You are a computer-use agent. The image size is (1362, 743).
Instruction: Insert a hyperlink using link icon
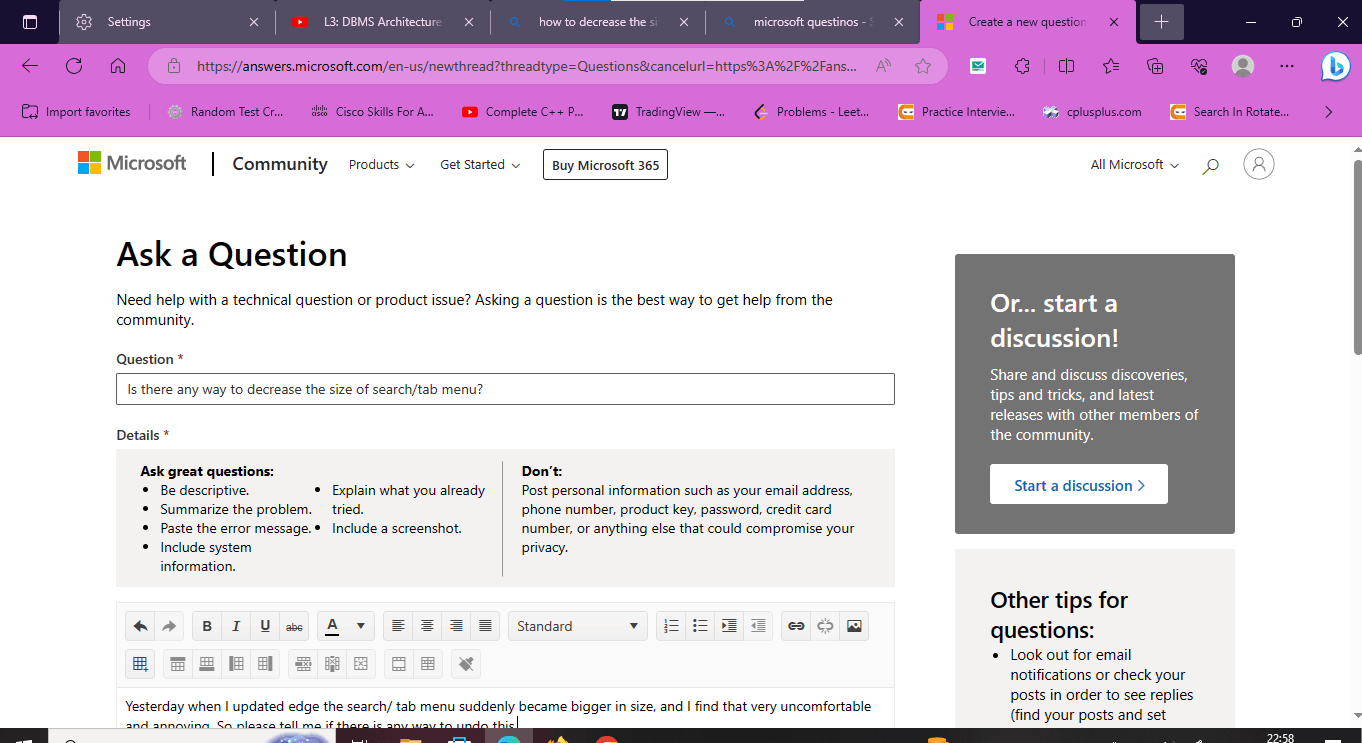click(796, 626)
